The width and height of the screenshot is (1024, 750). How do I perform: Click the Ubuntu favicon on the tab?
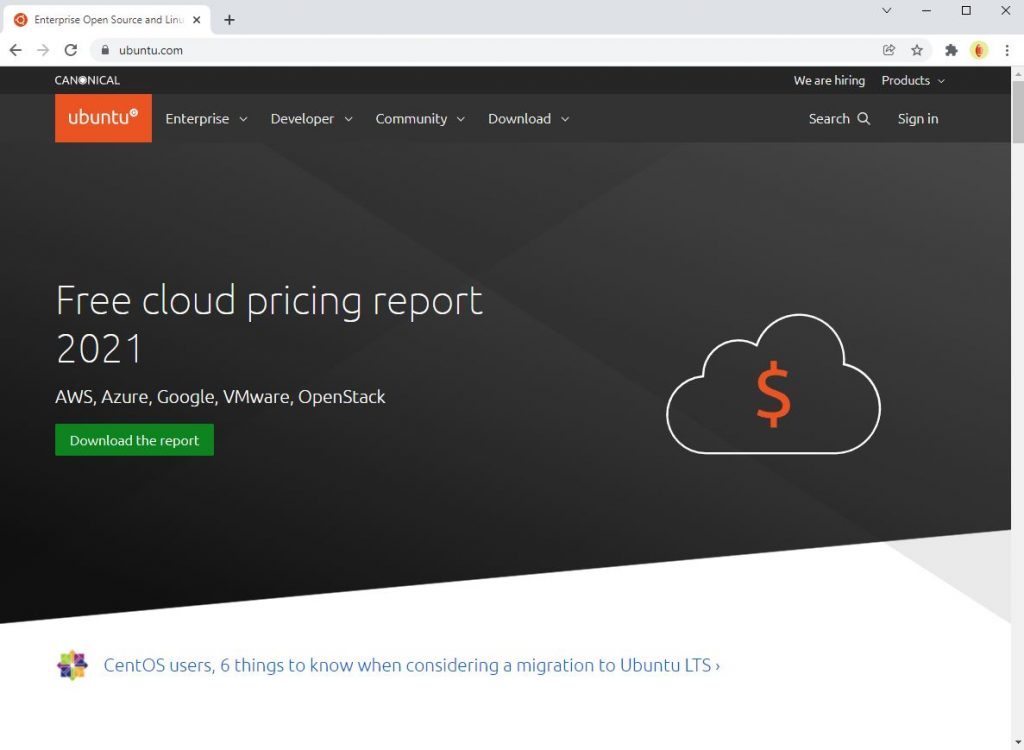click(x=20, y=20)
